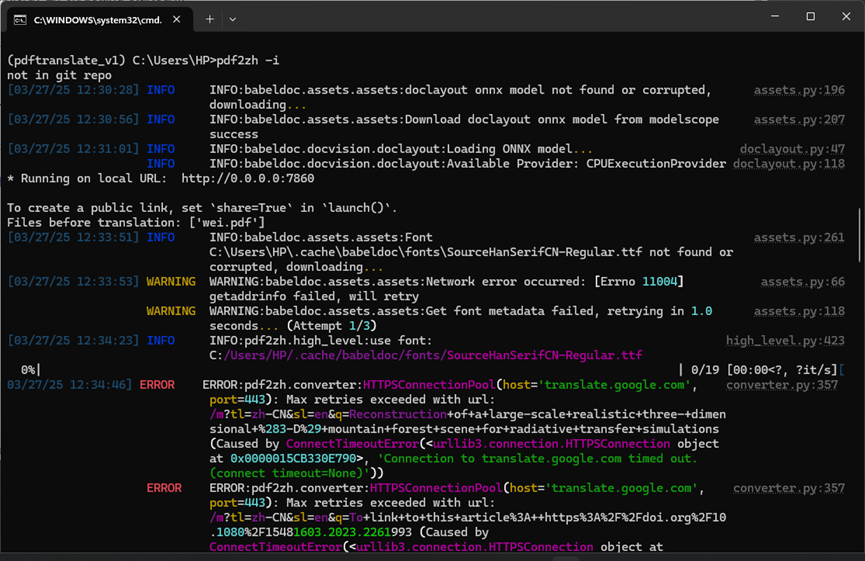Viewport: 865px width, 561px height.
Task: Click the cmd icon in the tab
Action: [x=20, y=20]
